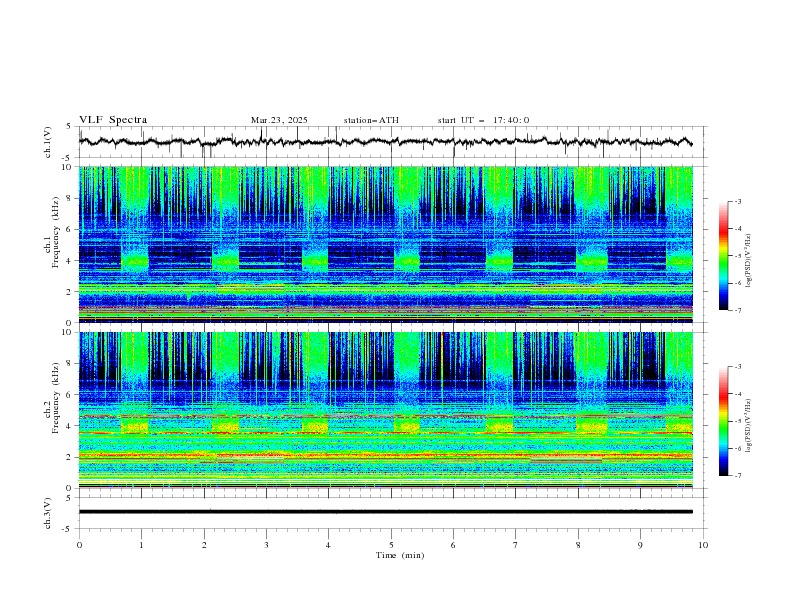This screenshot has width=792, height=612.
Task: Click the flat ch.3 voltage trace
Action: (x=385, y=512)
